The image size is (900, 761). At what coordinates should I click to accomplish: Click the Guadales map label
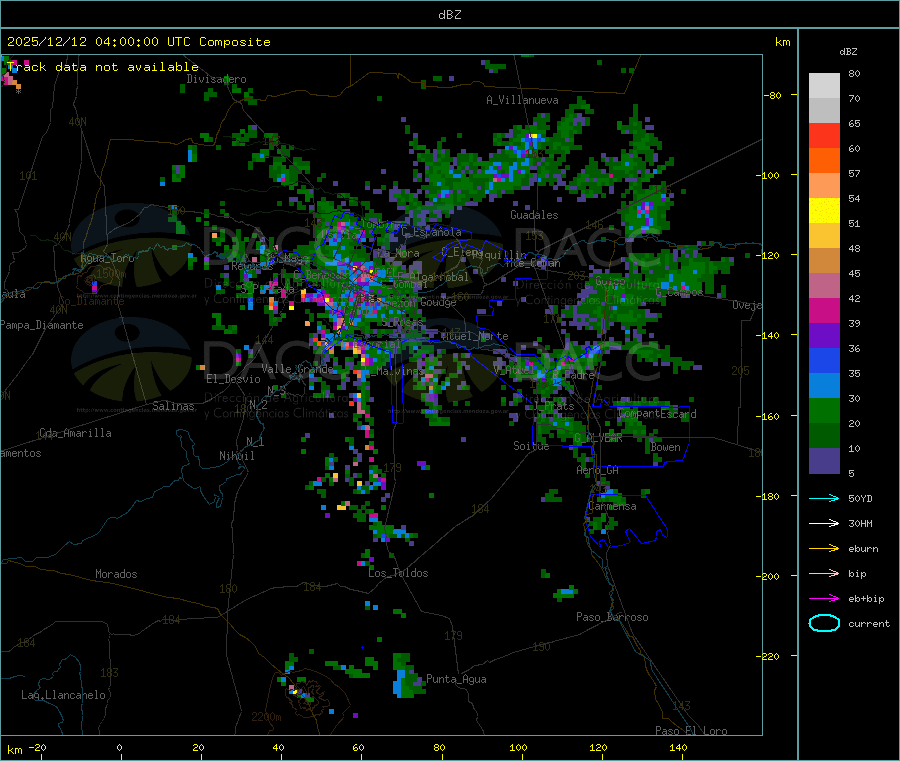click(x=534, y=215)
